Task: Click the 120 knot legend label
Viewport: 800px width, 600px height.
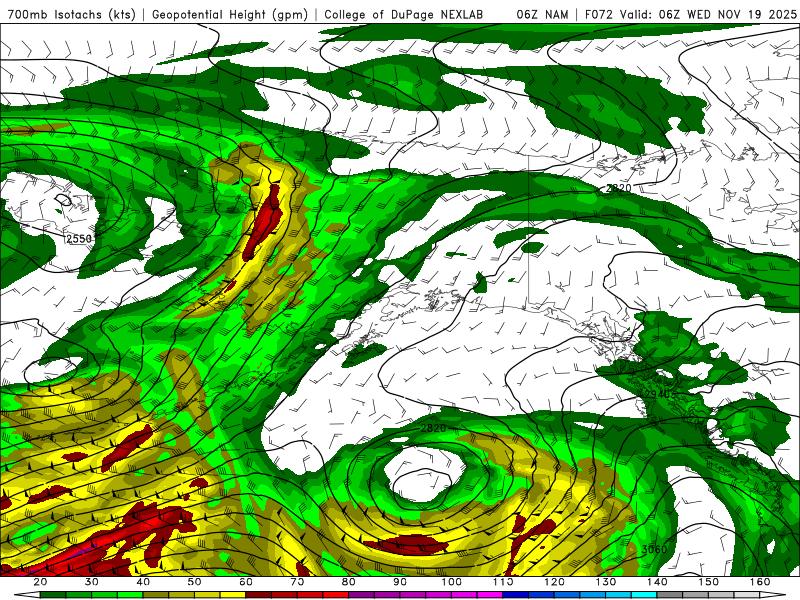Action: 555,582
